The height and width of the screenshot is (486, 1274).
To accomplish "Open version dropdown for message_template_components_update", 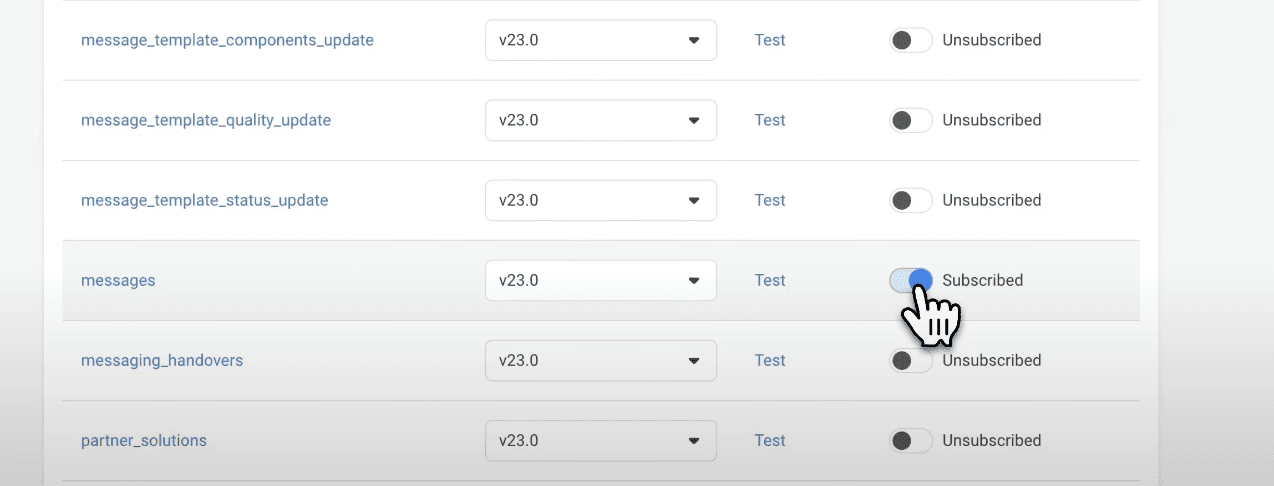I will (x=601, y=40).
